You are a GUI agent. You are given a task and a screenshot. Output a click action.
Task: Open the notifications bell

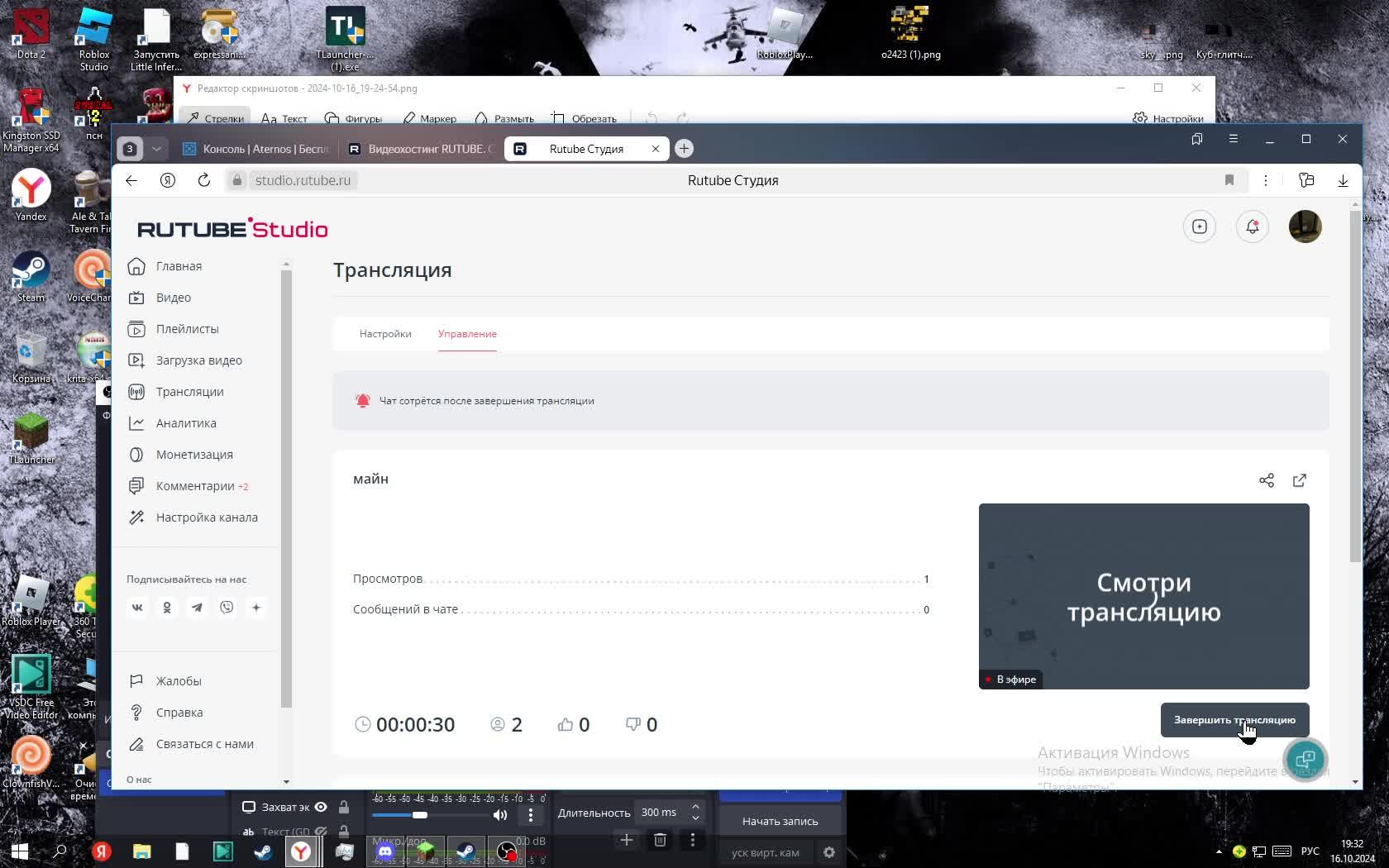click(x=1253, y=227)
